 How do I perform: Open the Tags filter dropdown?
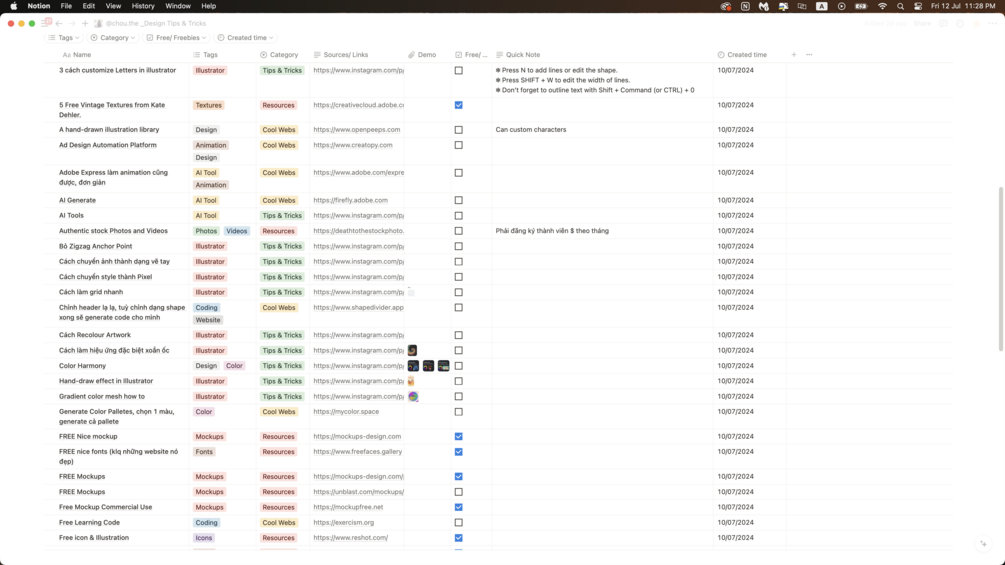(64, 38)
